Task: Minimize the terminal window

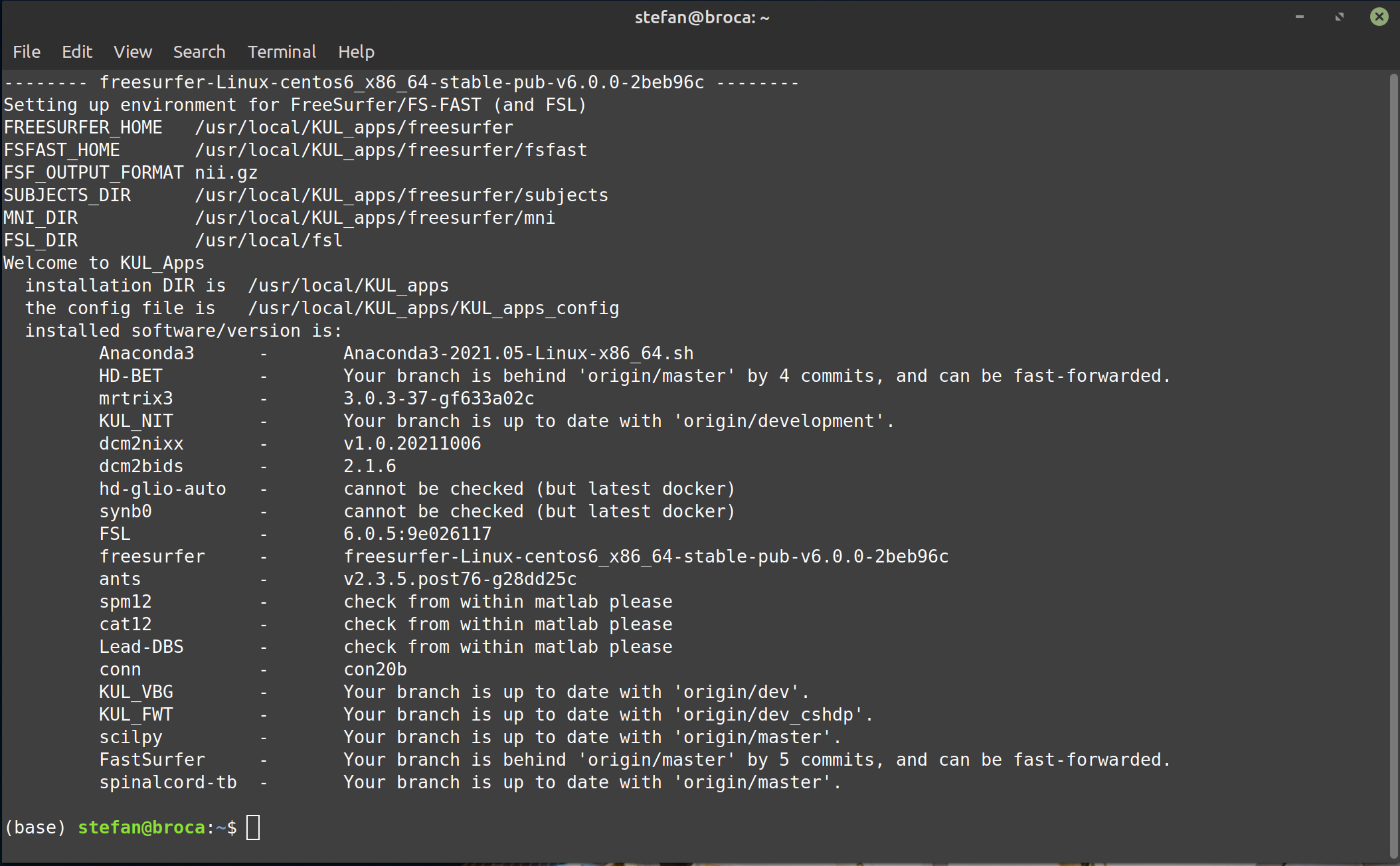Action: [1299, 17]
